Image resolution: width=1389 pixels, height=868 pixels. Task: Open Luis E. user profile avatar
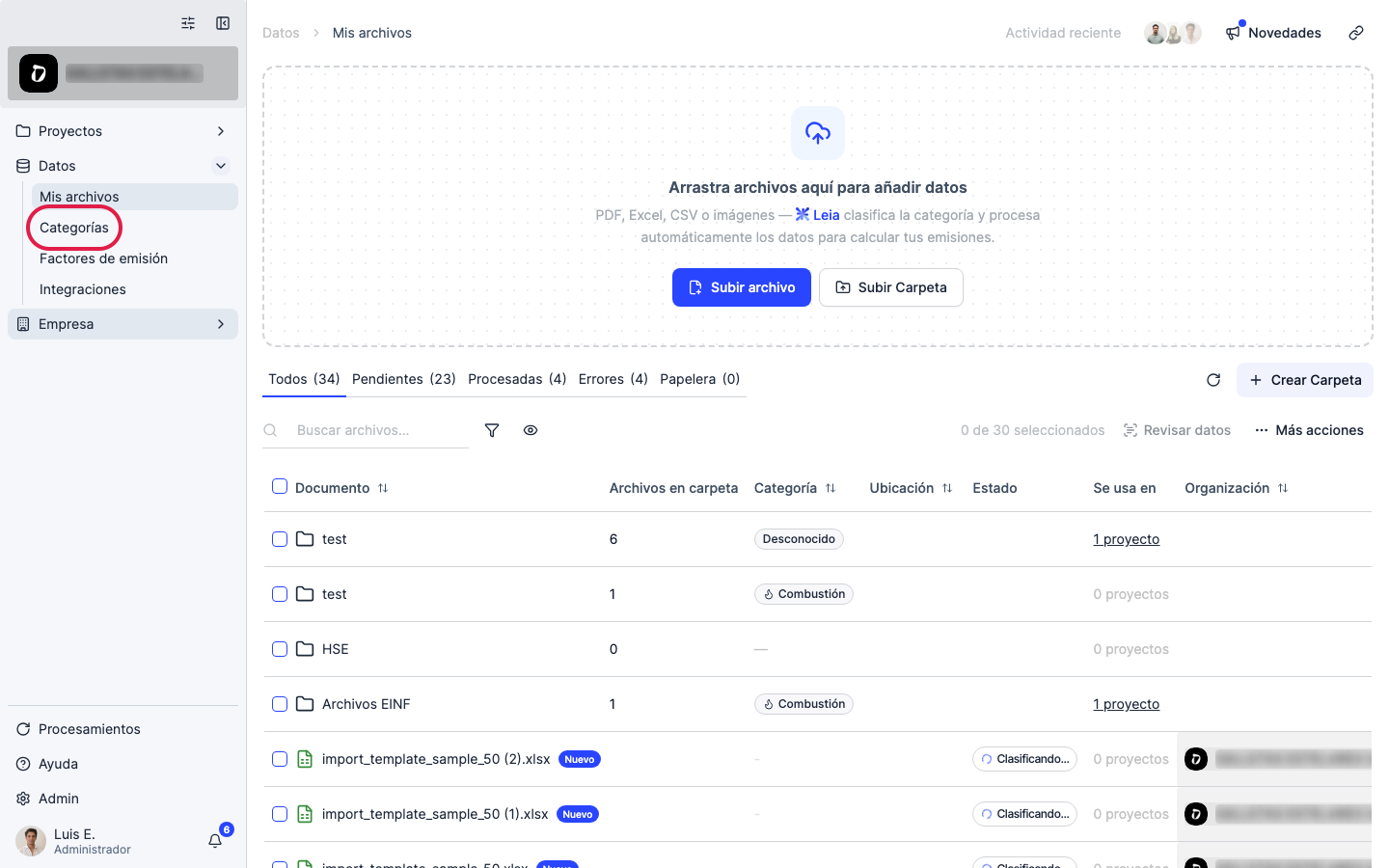[31, 841]
